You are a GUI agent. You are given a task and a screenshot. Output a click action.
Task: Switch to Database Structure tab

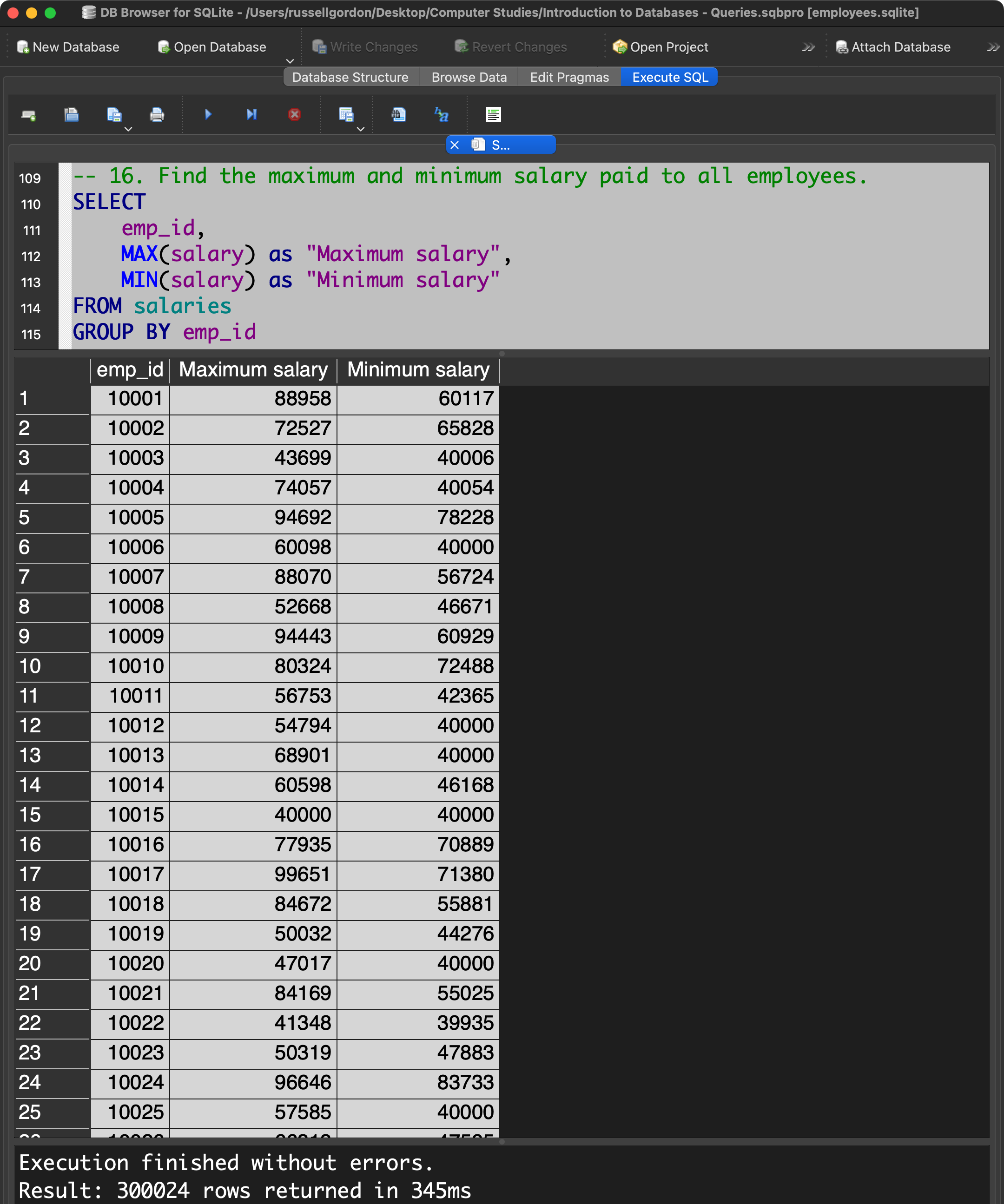coord(350,78)
